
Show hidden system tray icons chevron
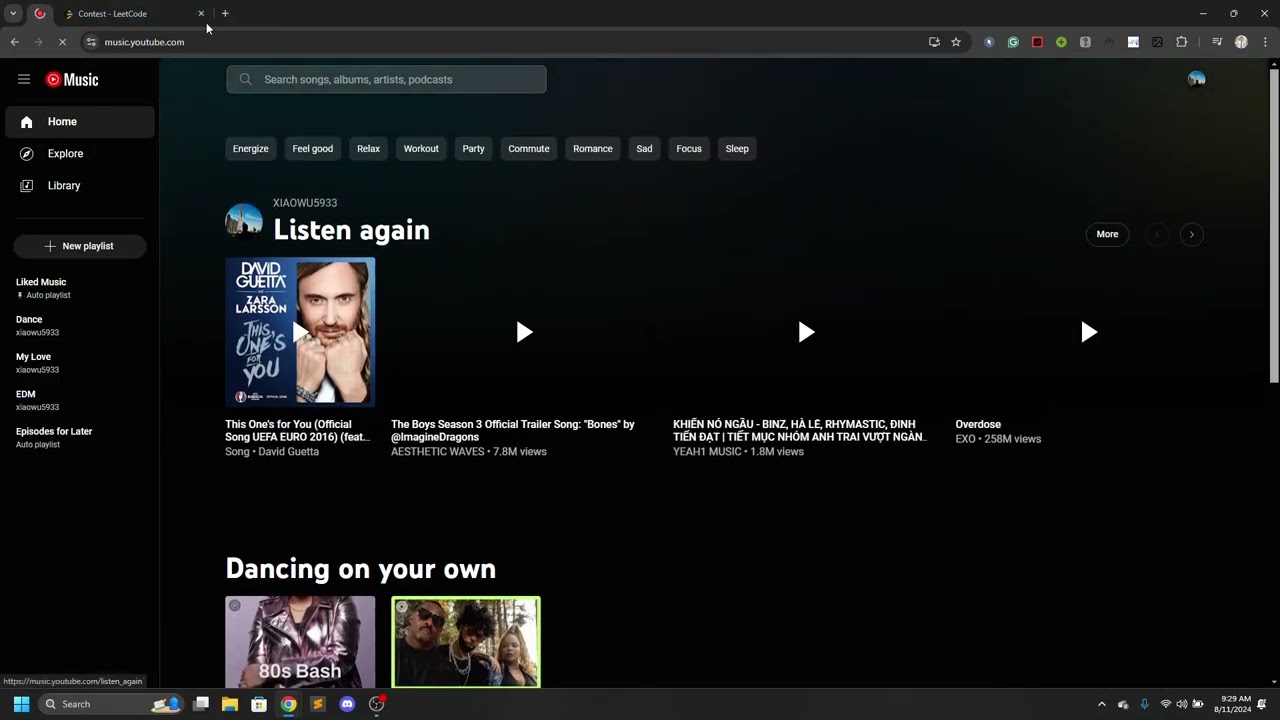(1102, 704)
